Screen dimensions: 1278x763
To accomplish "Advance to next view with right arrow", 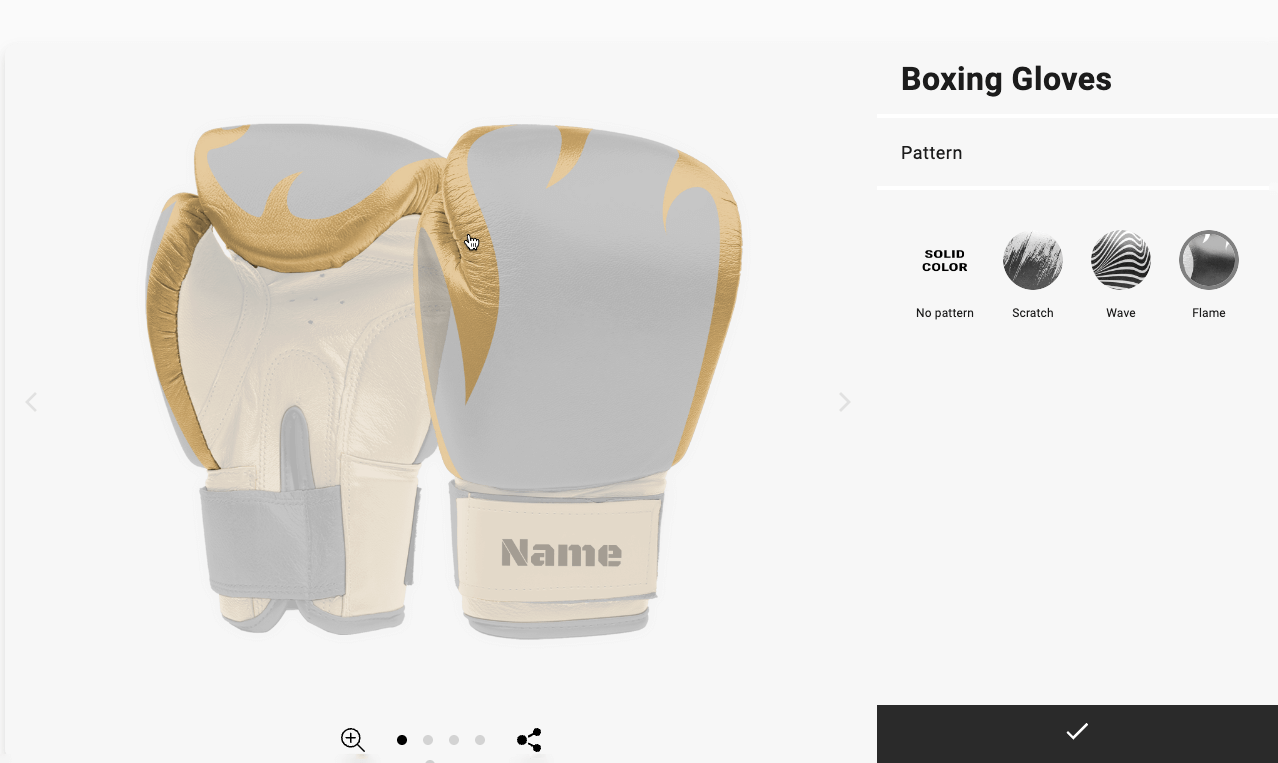I will [x=845, y=402].
